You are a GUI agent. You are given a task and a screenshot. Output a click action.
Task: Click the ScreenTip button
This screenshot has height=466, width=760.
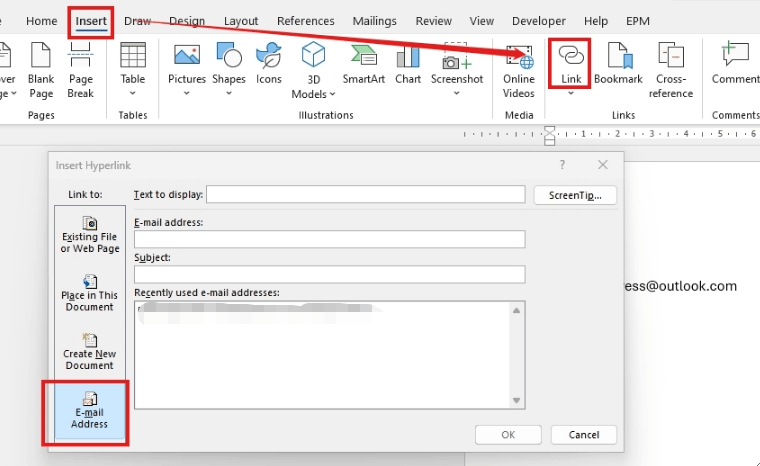[575, 195]
